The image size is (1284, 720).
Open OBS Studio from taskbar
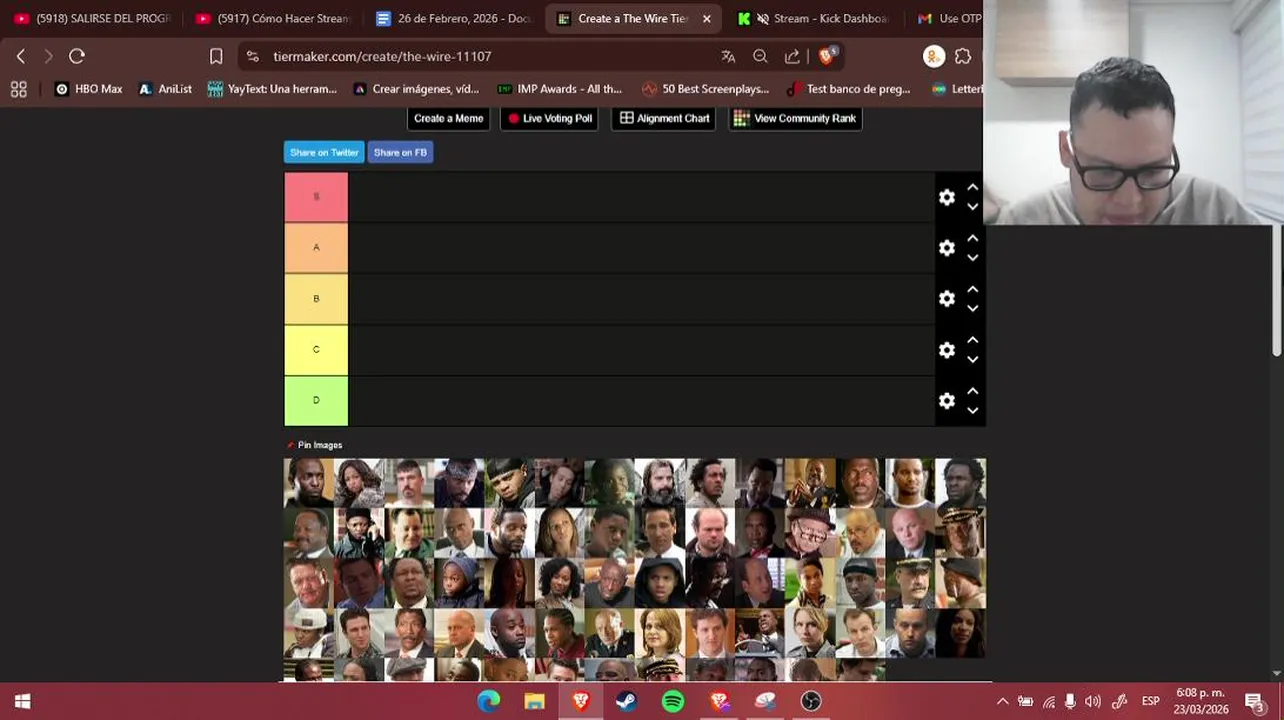(x=811, y=701)
